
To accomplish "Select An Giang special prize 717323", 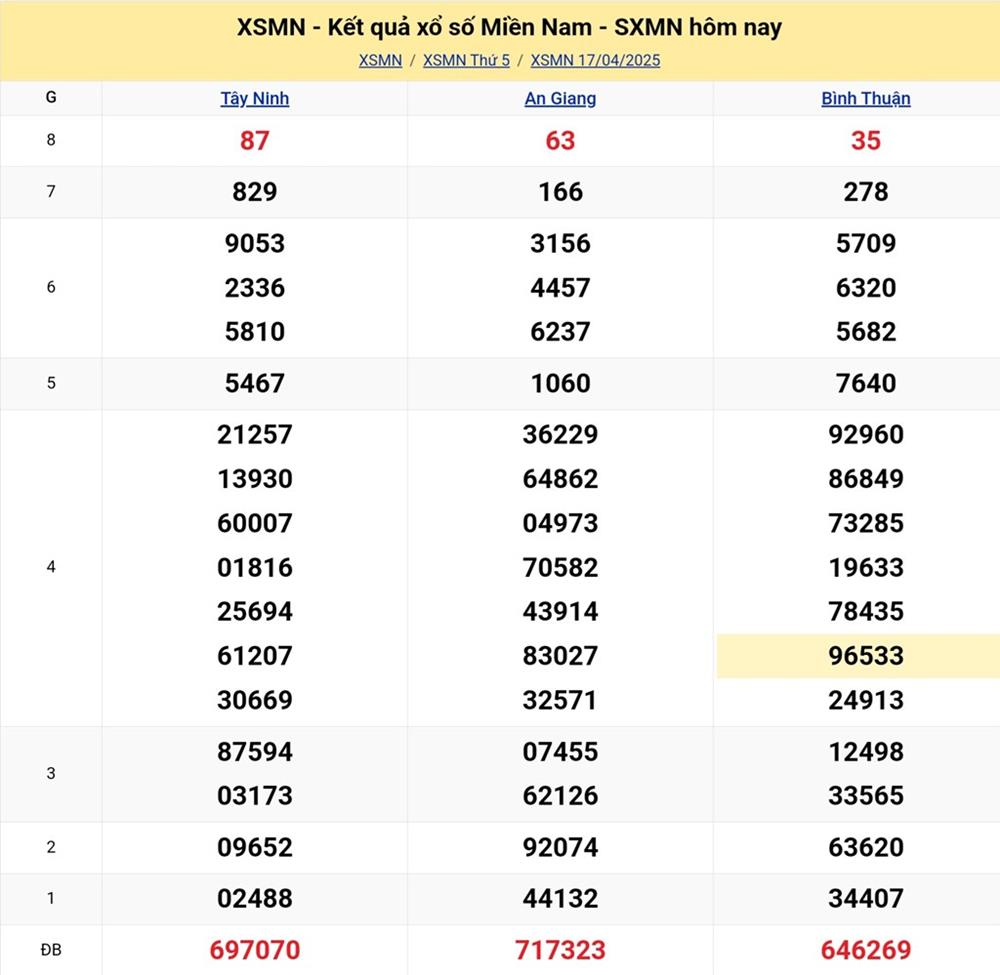I will (560, 949).
